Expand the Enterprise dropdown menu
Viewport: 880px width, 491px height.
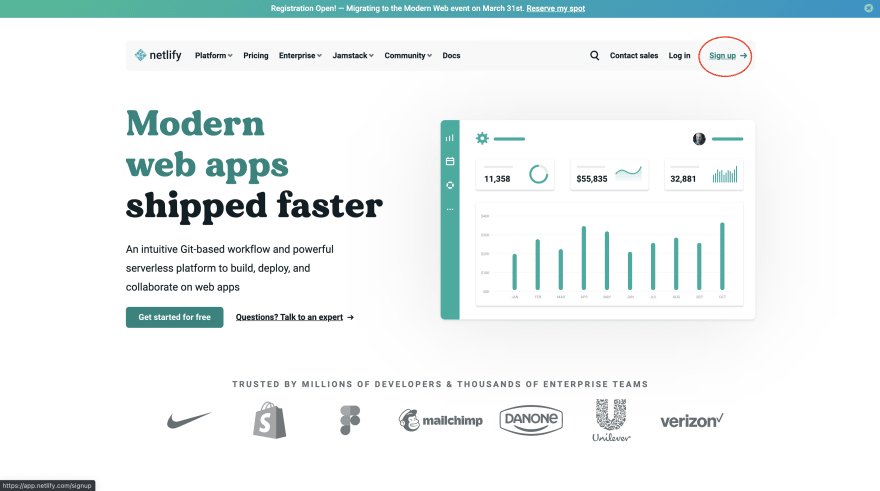coord(300,56)
